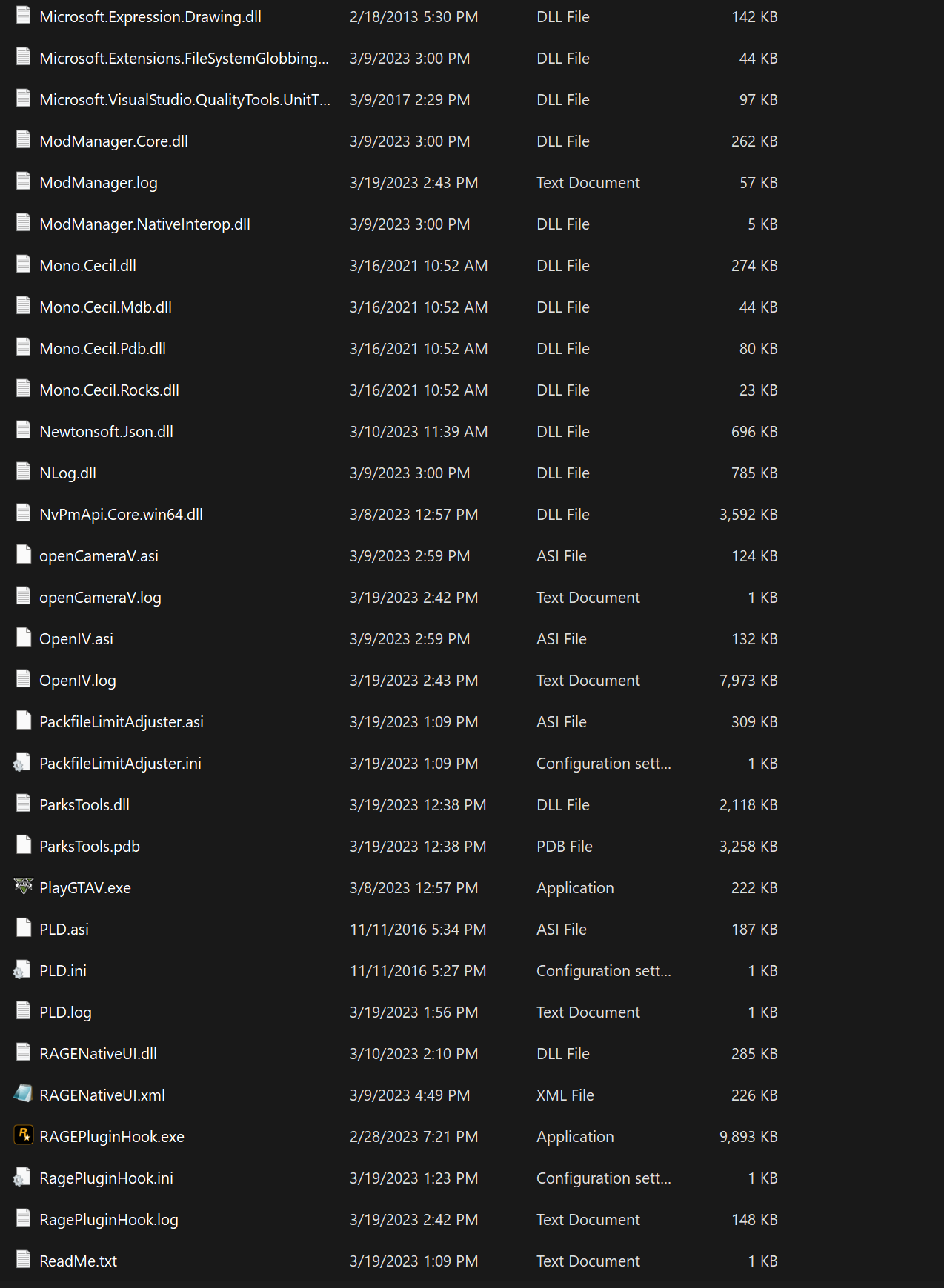
Task: Select the RAGENativeUI.dll file name
Action: tap(98, 1054)
